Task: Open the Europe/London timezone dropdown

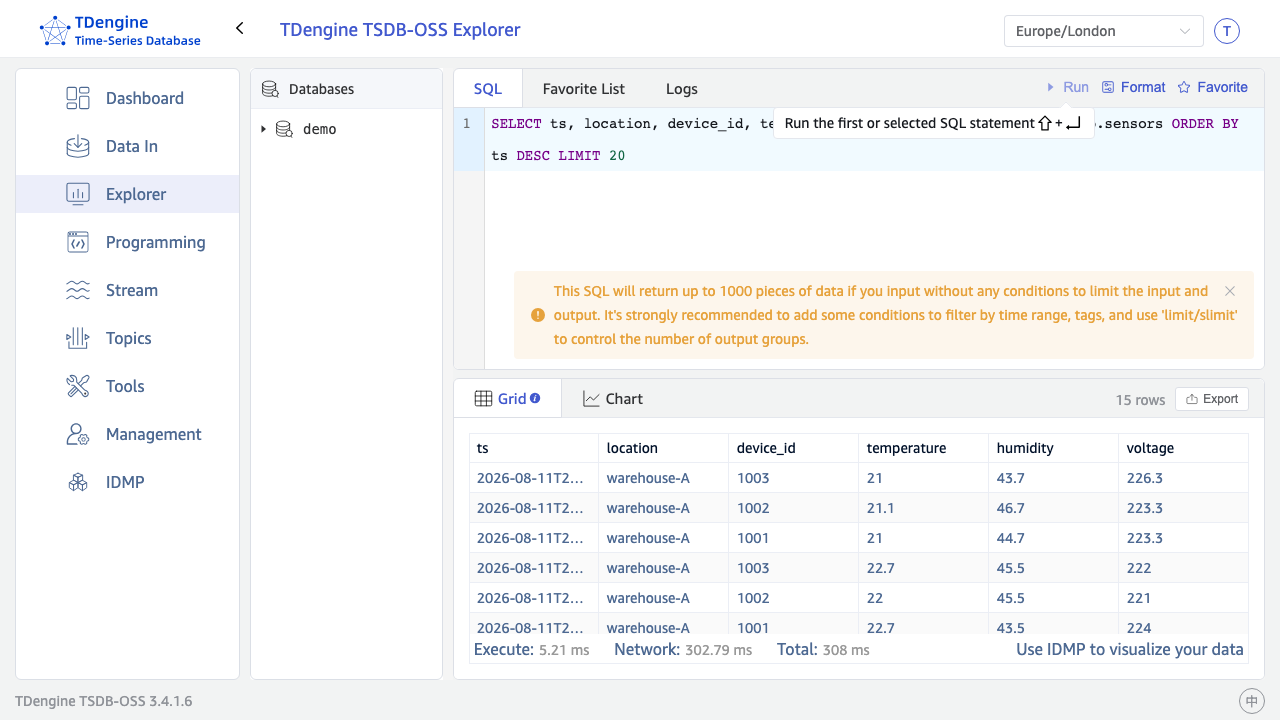Action: pos(1104,31)
